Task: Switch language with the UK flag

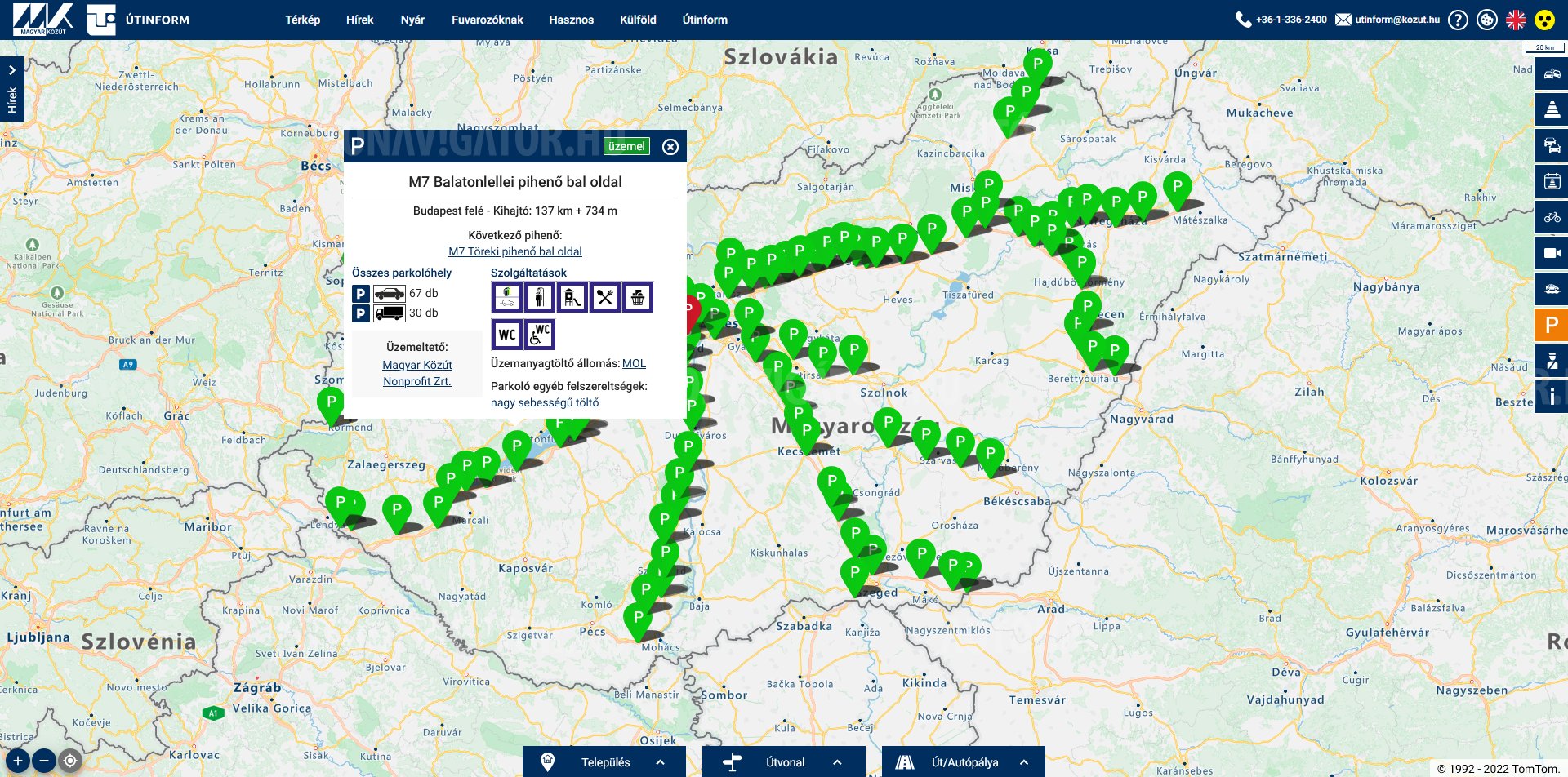Action: [x=1516, y=20]
